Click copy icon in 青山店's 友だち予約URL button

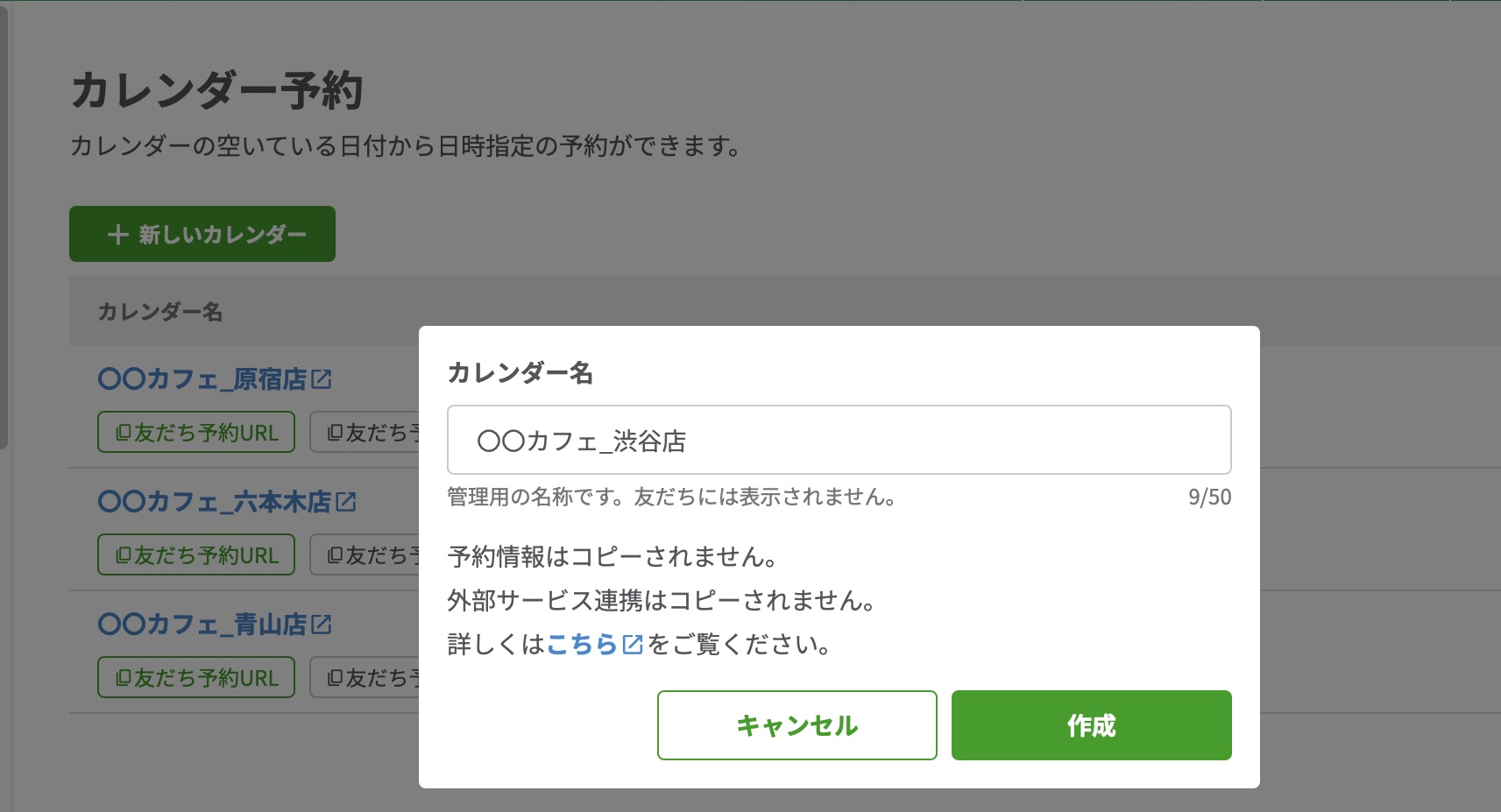[x=124, y=678]
